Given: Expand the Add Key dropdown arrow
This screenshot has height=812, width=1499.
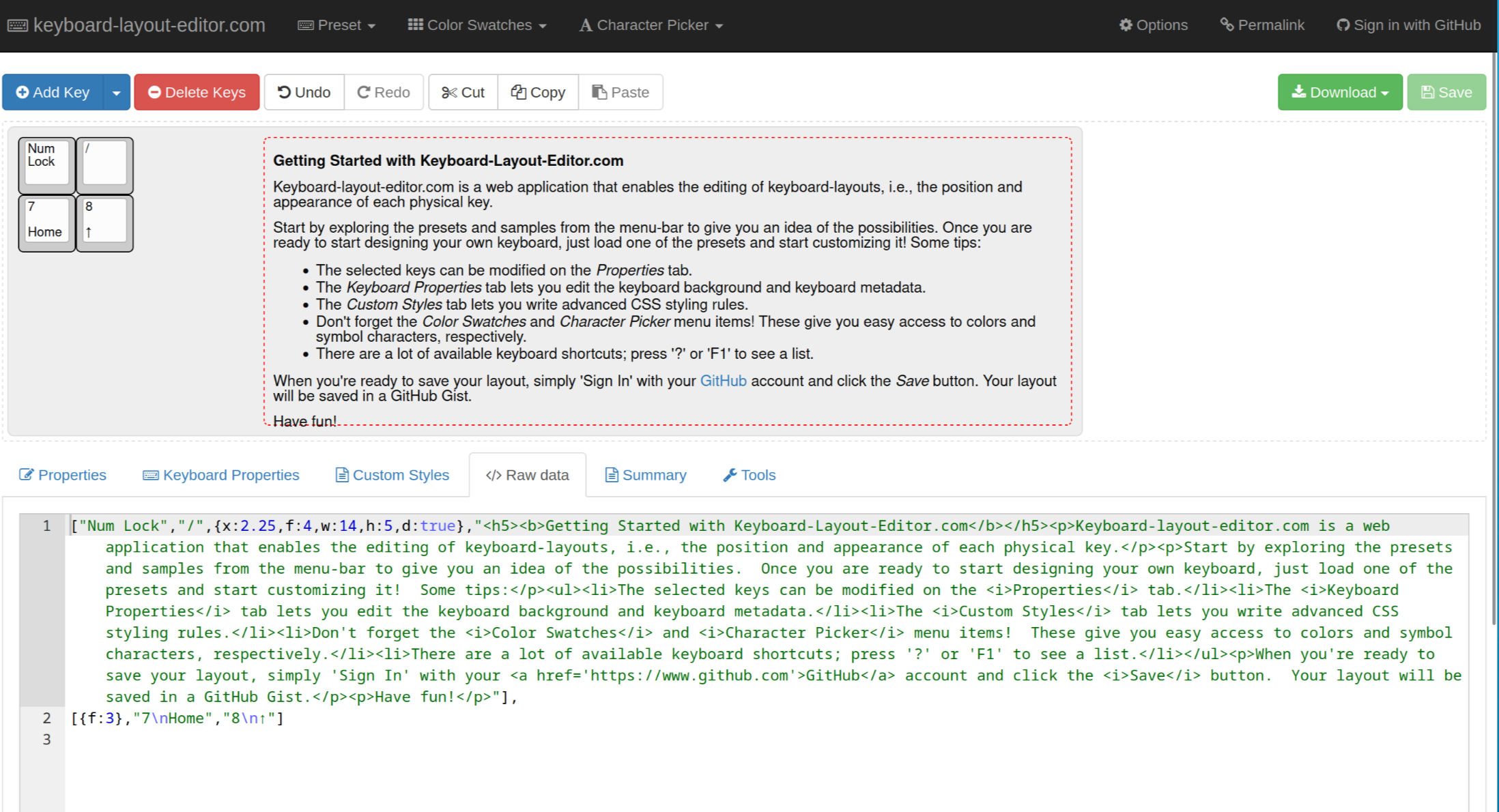Looking at the screenshot, I should pyautogui.click(x=117, y=92).
